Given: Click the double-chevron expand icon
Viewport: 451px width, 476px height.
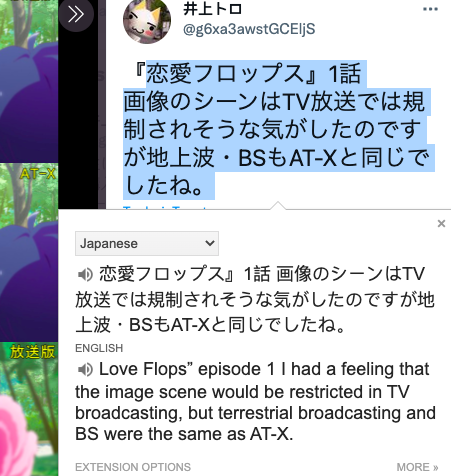Looking at the screenshot, I should 76,14.
